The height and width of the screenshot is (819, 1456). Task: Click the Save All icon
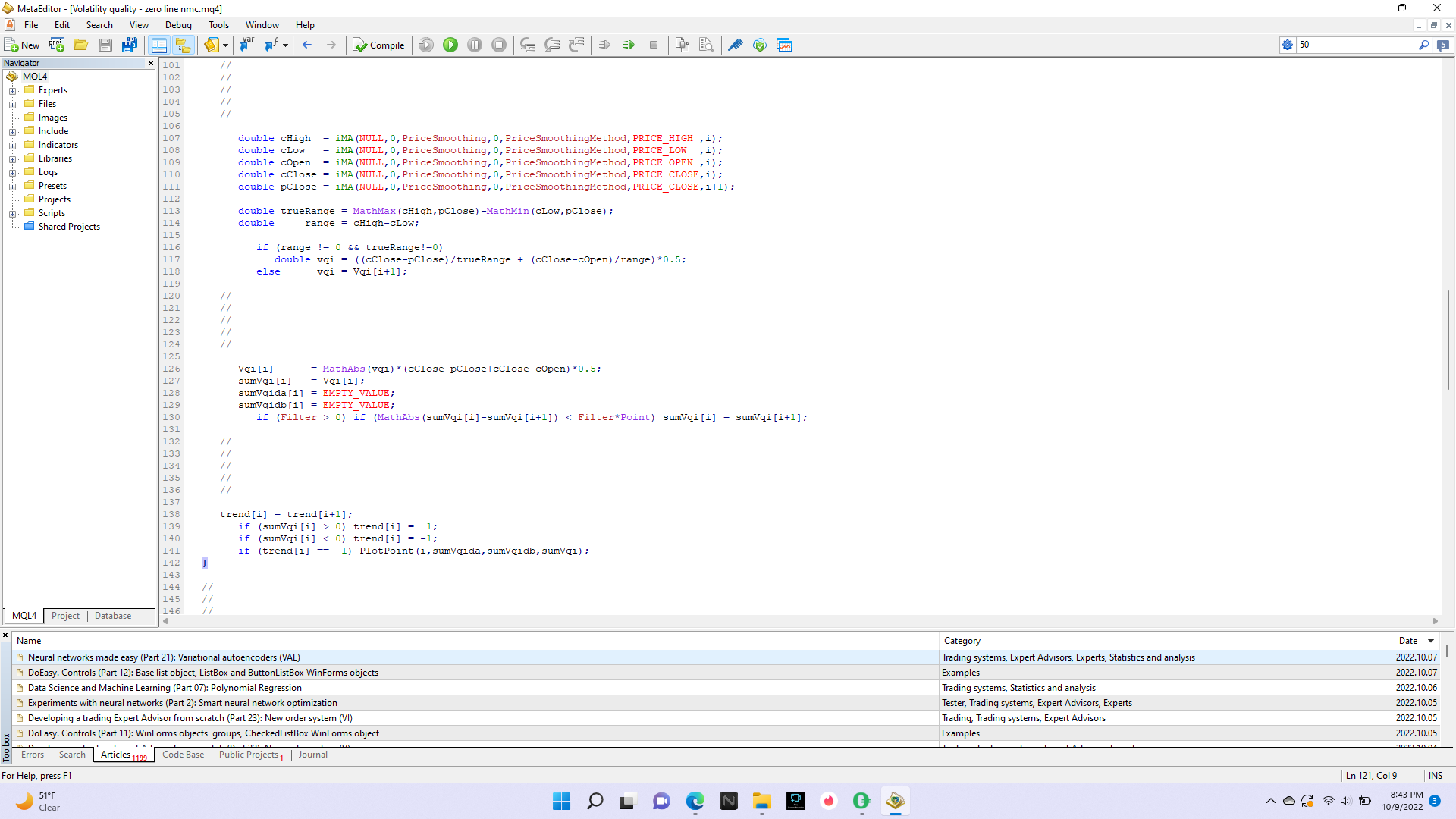[130, 45]
